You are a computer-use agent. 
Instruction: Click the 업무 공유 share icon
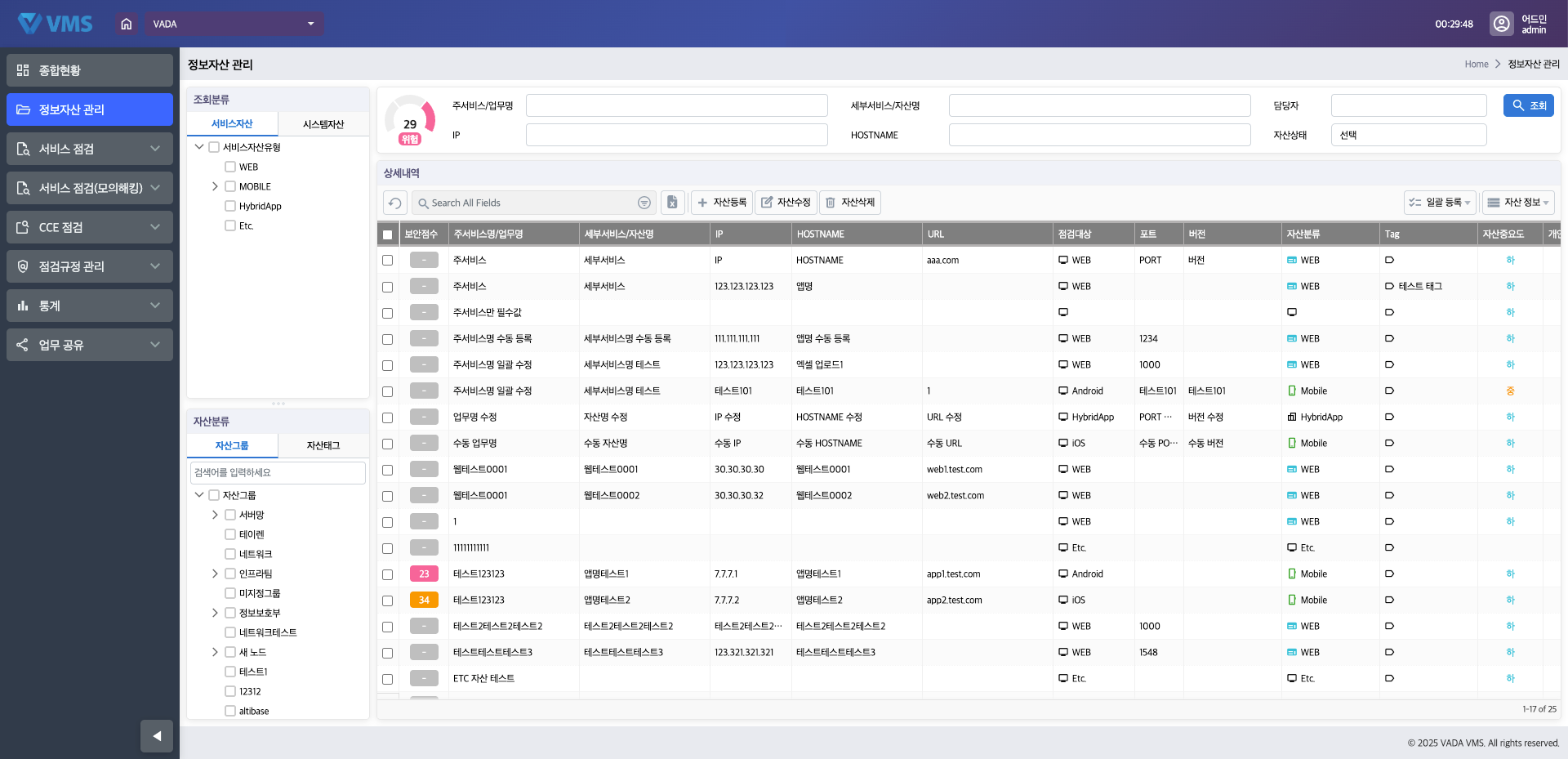23,345
